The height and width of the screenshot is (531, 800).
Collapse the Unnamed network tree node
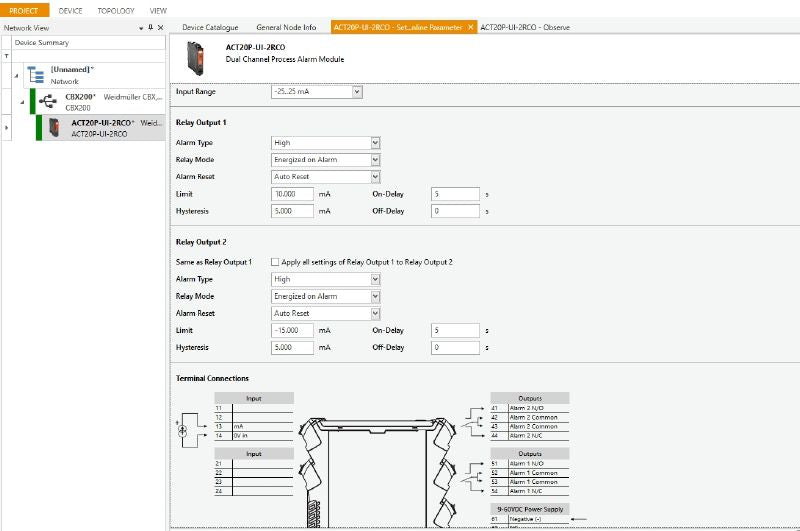click(x=15, y=75)
